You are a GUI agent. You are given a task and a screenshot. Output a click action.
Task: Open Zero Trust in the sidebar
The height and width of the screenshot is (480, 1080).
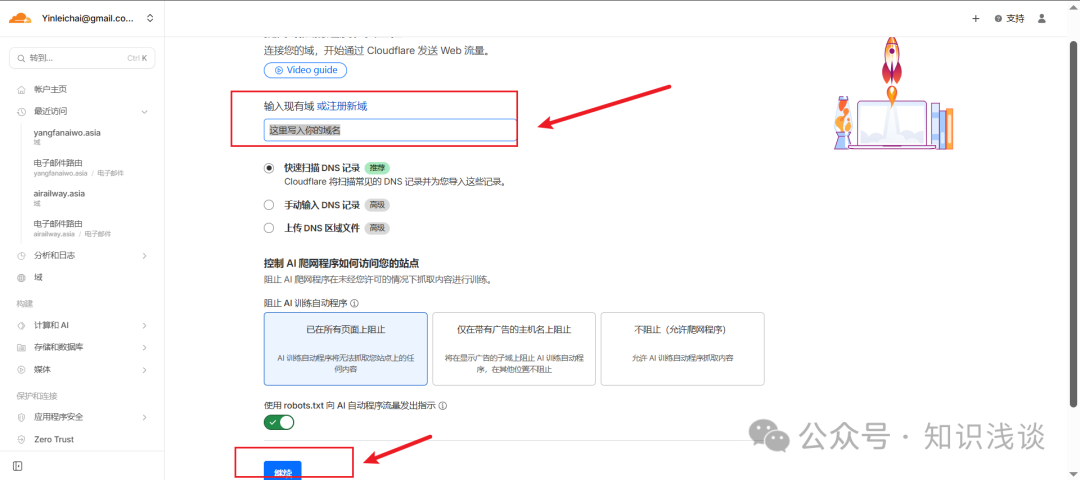point(54,439)
